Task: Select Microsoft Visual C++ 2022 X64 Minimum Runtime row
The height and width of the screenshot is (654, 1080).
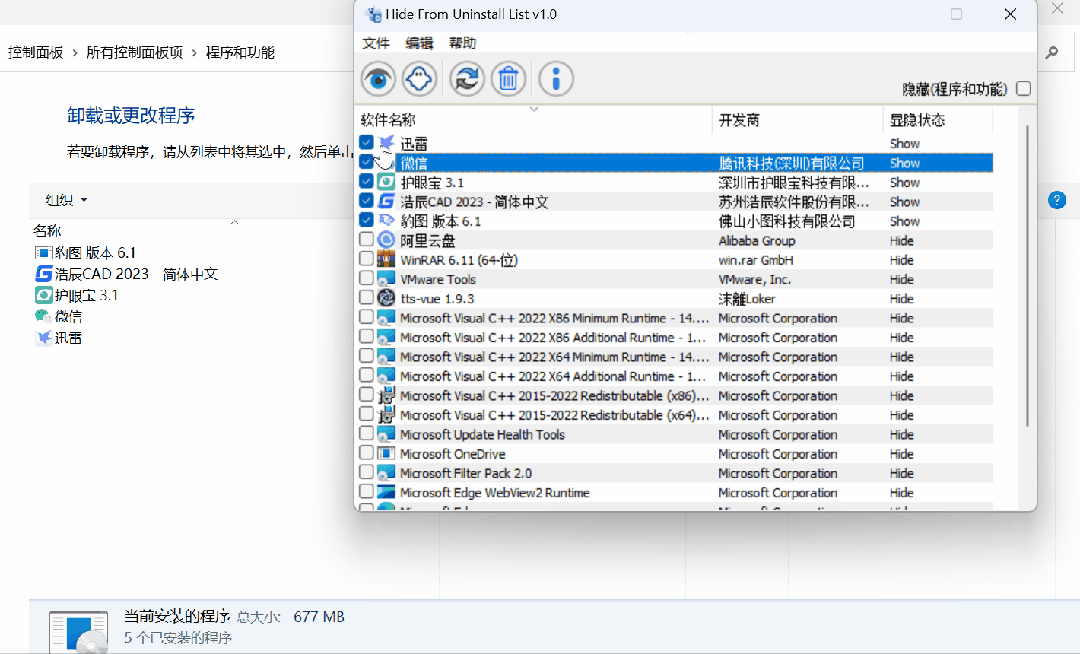Action: 675,357
